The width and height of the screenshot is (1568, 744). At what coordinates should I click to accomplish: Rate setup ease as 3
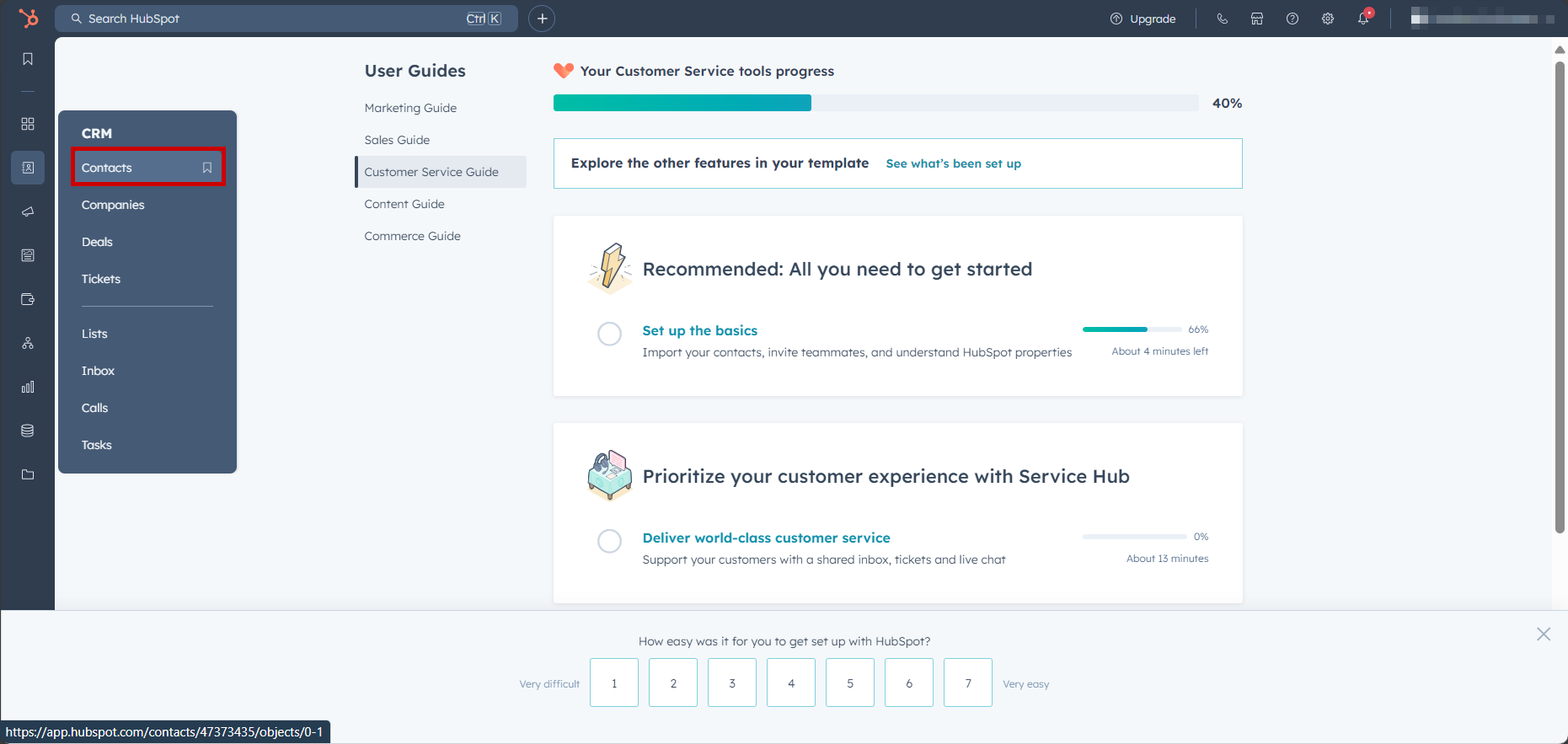tap(732, 682)
